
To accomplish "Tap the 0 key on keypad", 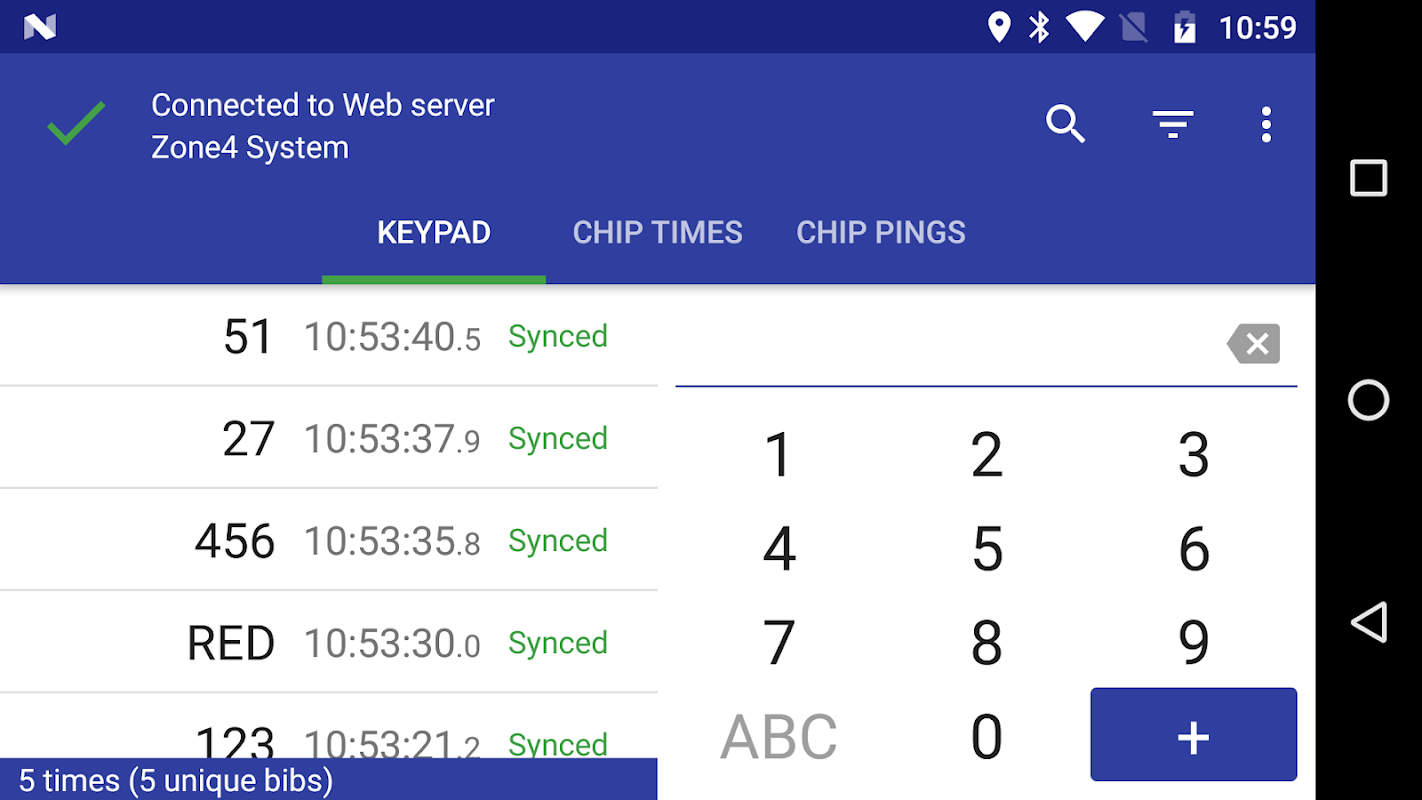I will [986, 737].
